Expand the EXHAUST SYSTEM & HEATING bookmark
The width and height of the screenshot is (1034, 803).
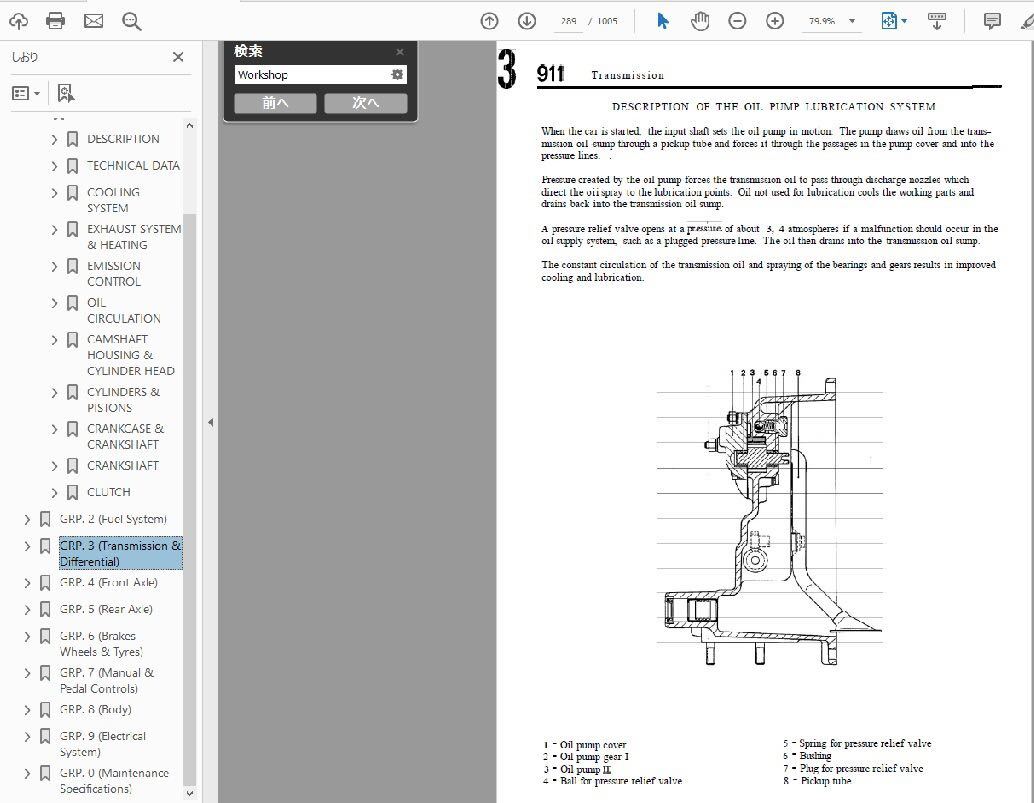click(x=55, y=229)
